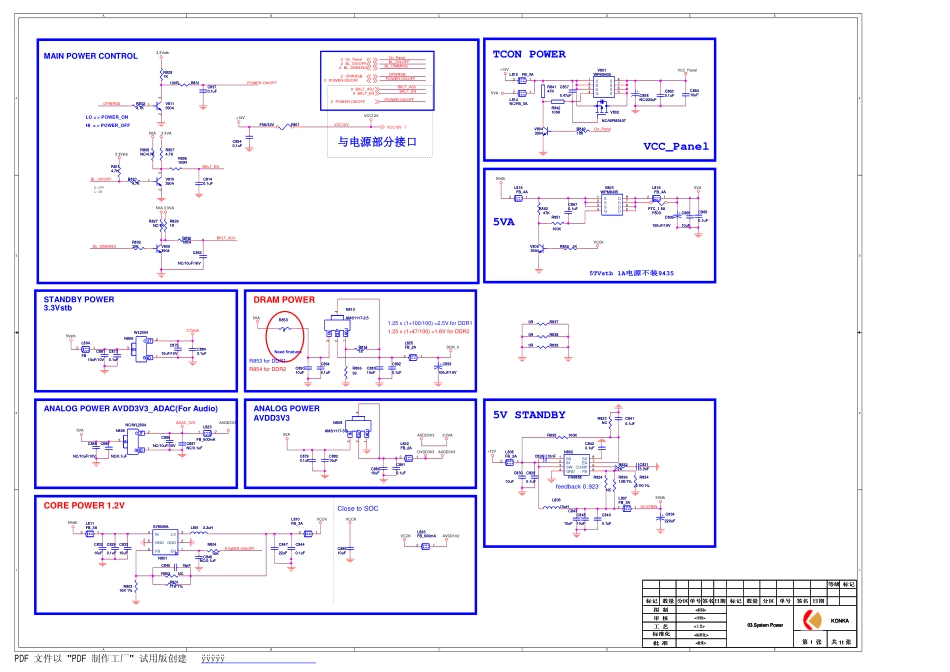Click the N801 IC in TCON POWER
This screenshot has width=950, height=672.
click(x=602, y=84)
